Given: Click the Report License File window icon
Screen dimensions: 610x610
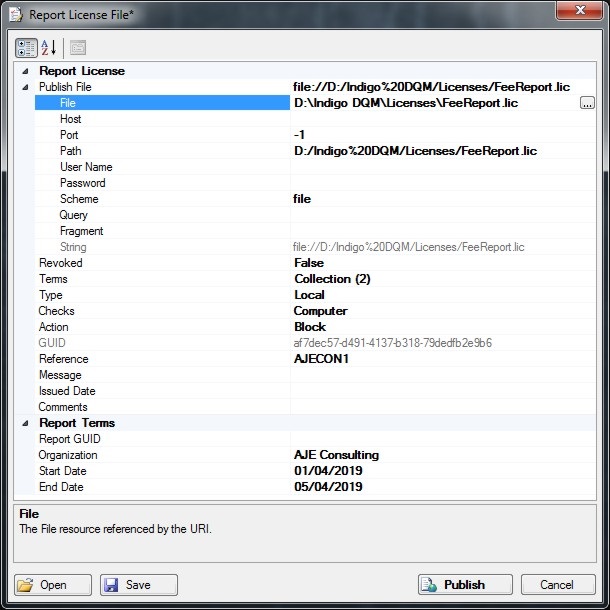Looking at the screenshot, I should click(15, 15).
